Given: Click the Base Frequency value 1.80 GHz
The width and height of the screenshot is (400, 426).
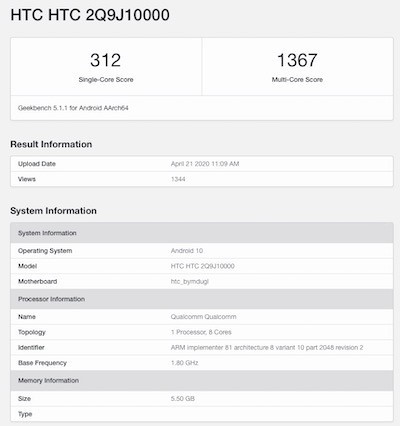Looking at the screenshot, I should click(x=185, y=363).
